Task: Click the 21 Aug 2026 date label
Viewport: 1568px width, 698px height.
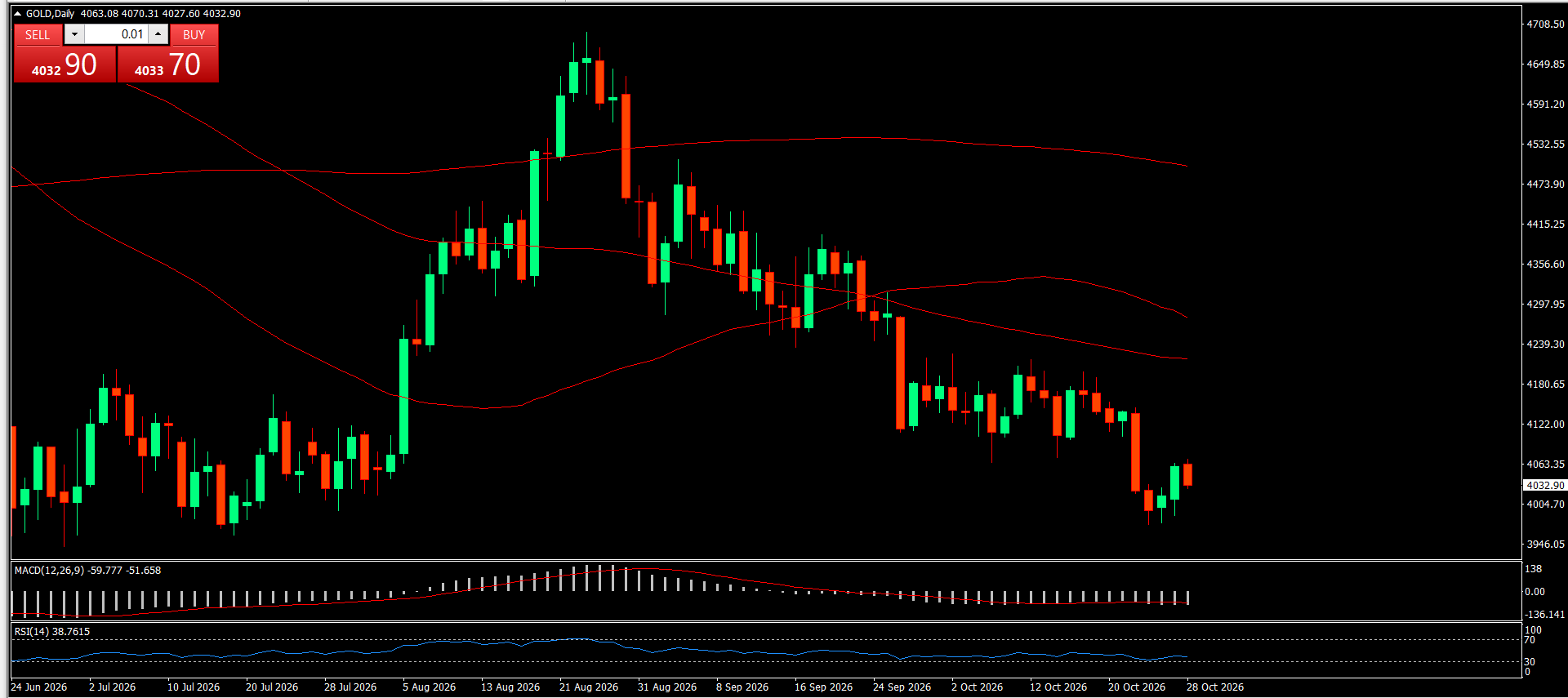Action: point(589,687)
